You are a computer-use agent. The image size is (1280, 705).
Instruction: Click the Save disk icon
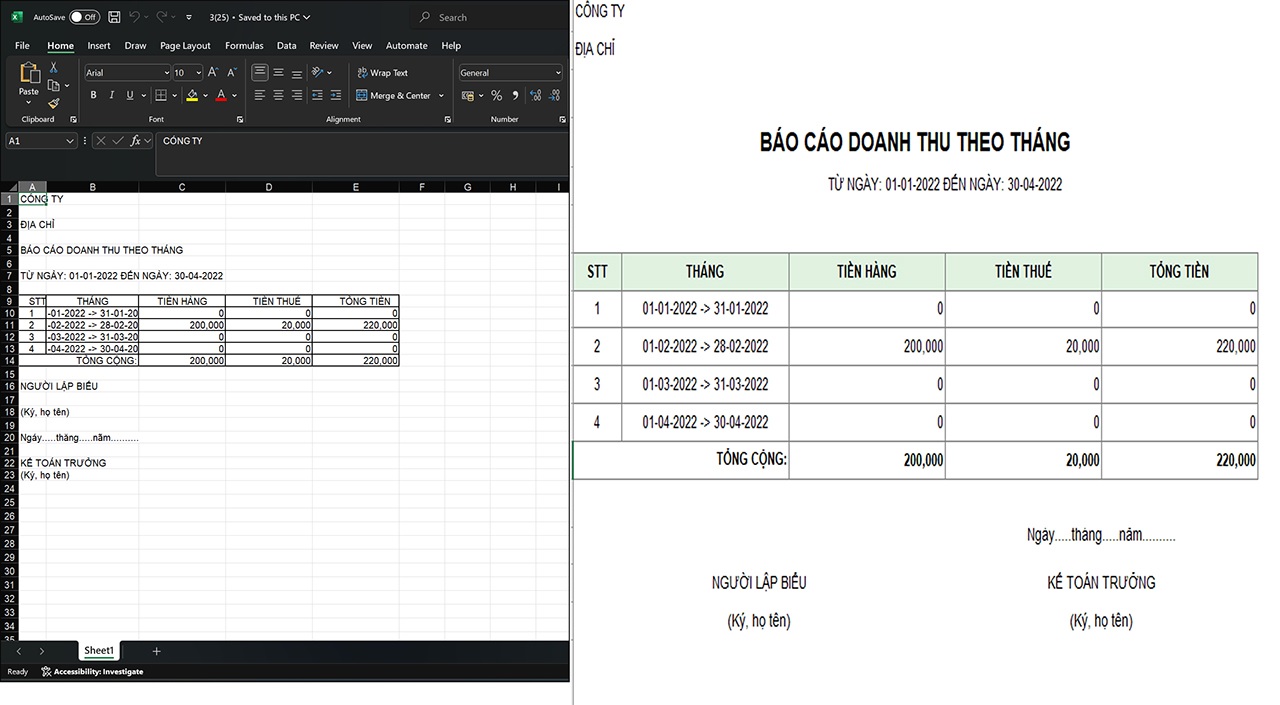(114, 17)
